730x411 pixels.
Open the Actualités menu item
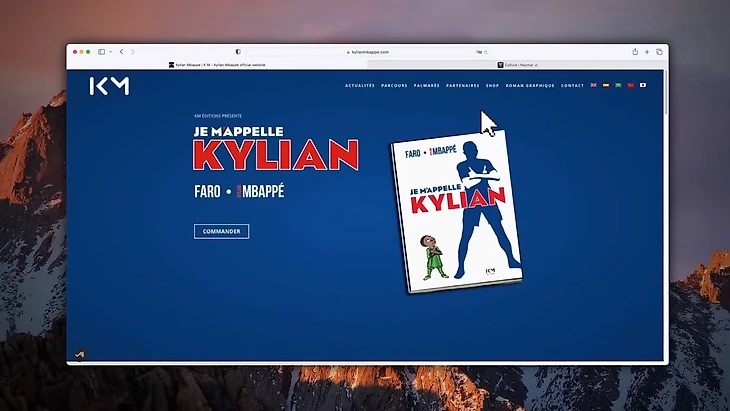point(359,86)
